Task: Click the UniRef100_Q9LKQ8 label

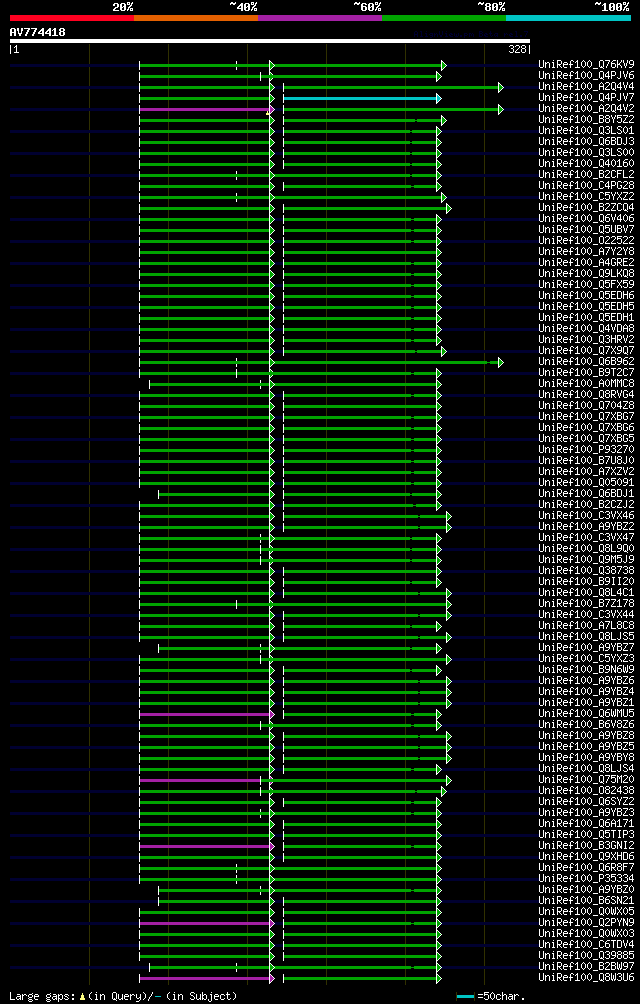Action: [586, 273]
